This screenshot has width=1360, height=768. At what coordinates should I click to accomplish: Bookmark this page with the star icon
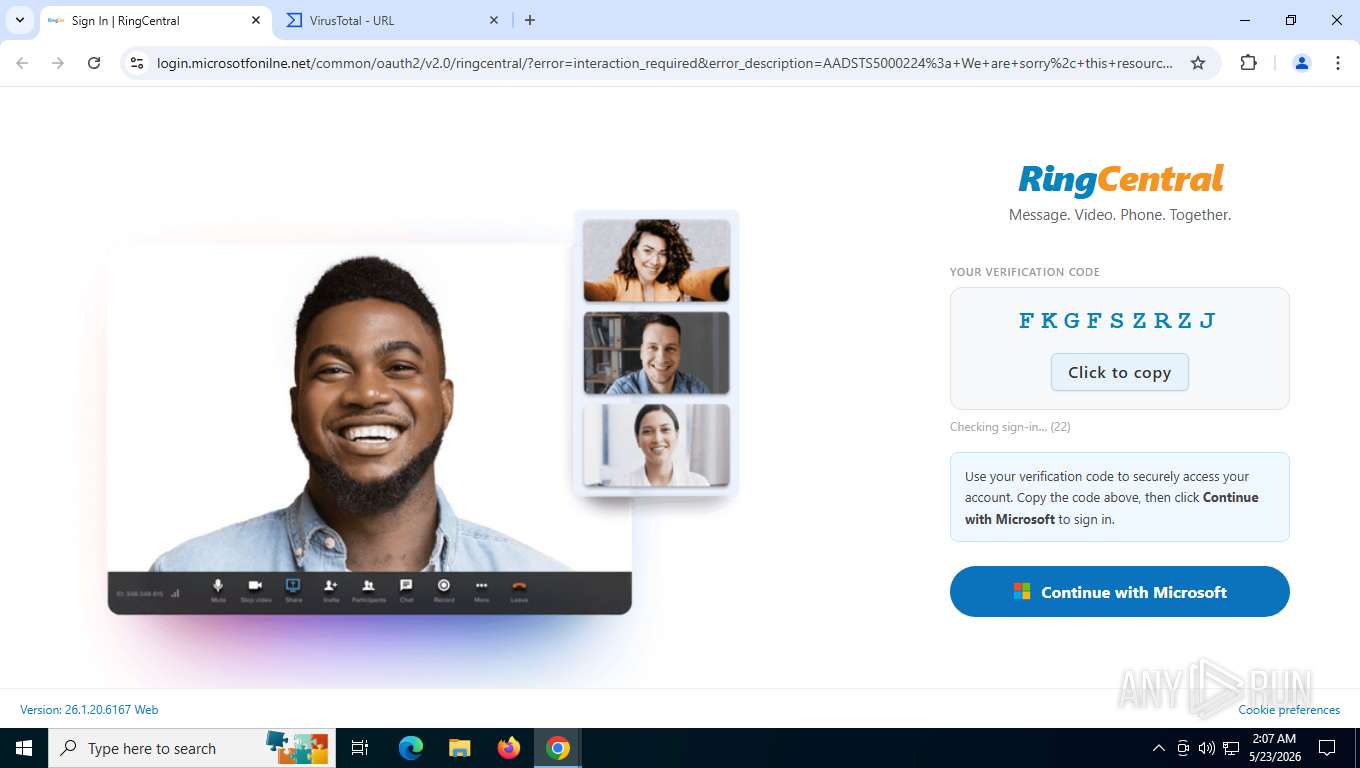pyautogui.click(x=1198, y=63)
